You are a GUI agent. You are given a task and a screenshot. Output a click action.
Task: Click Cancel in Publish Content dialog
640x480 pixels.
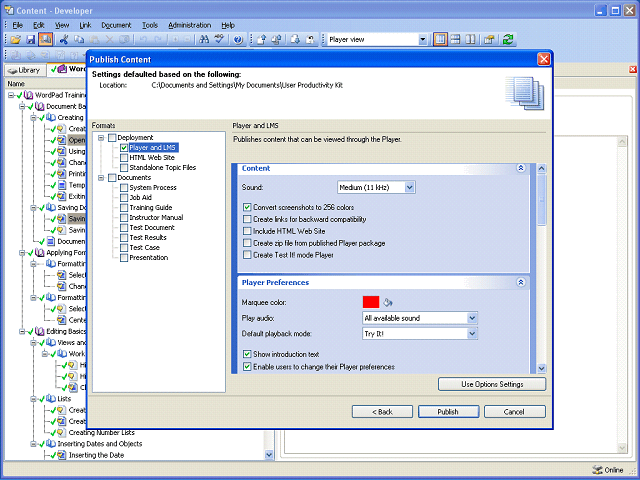pyautogui.click(x=514, y=412)
